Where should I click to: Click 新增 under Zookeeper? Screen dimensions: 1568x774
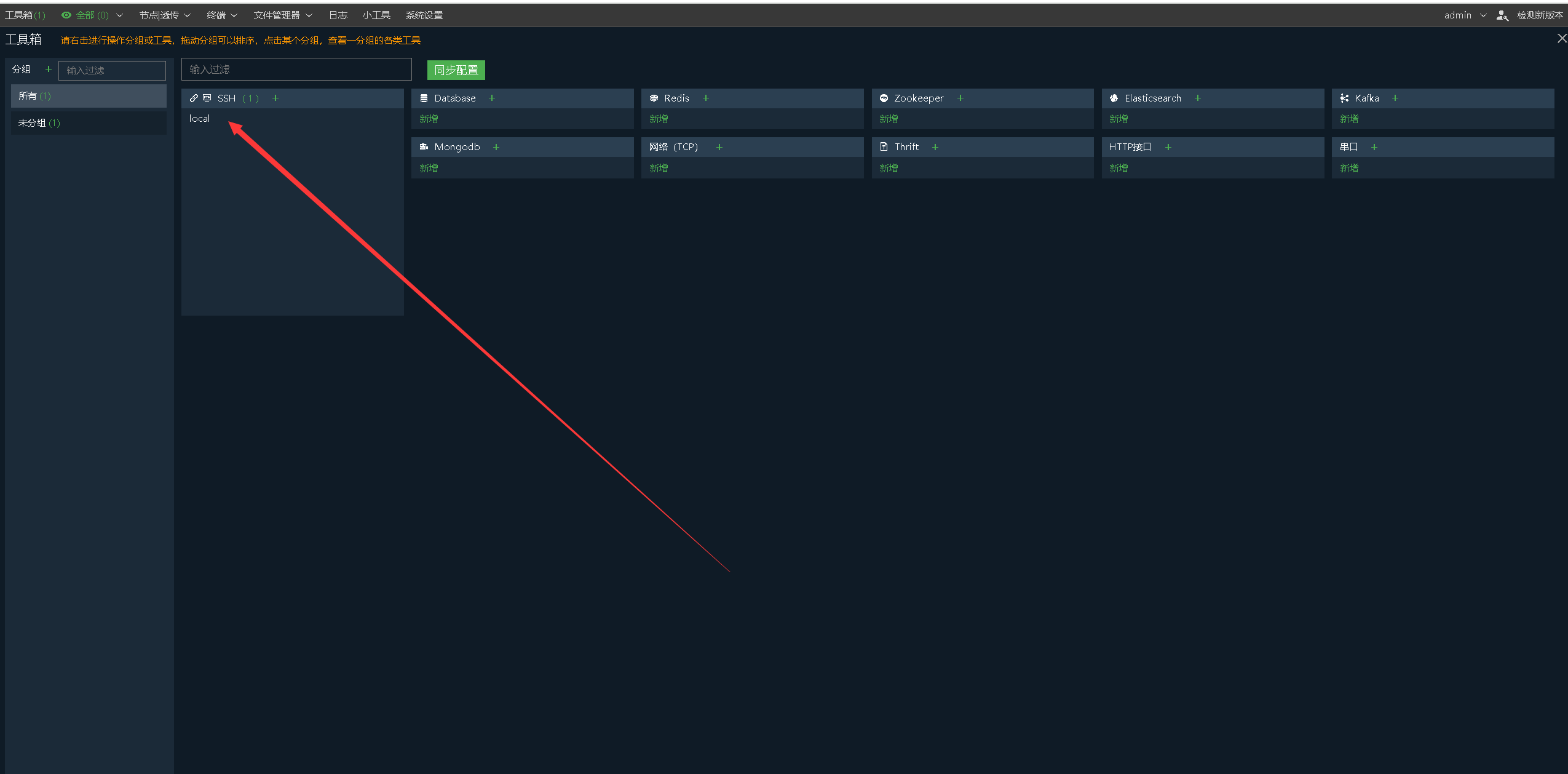[889, 119]
